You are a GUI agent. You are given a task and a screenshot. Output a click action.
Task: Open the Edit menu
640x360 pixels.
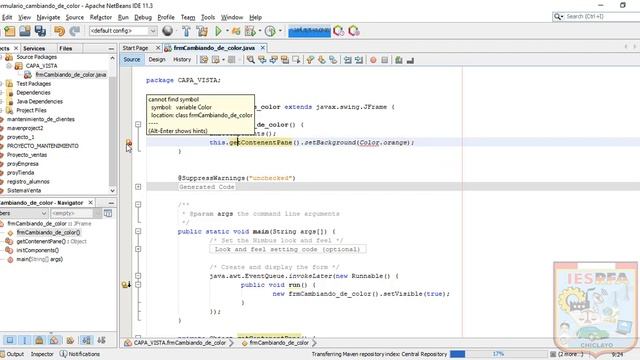click(x=7, y=17)
